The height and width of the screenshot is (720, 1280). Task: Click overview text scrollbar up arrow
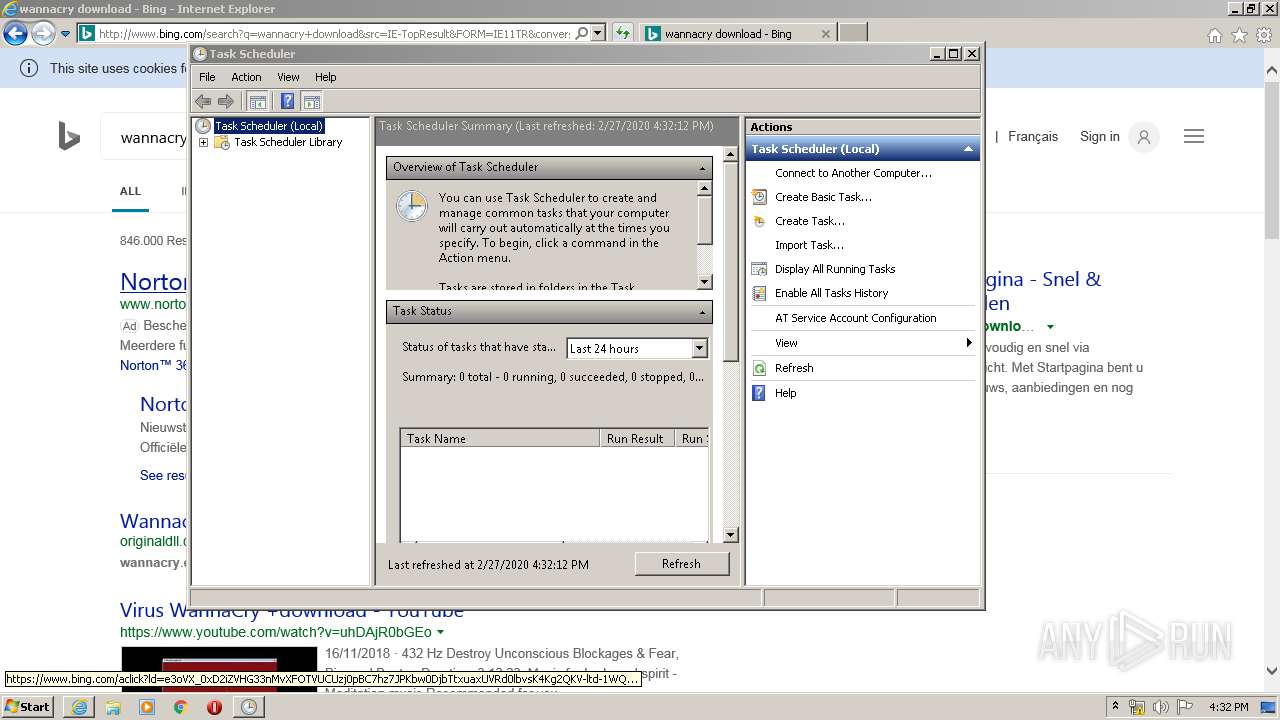click(704, 188)
